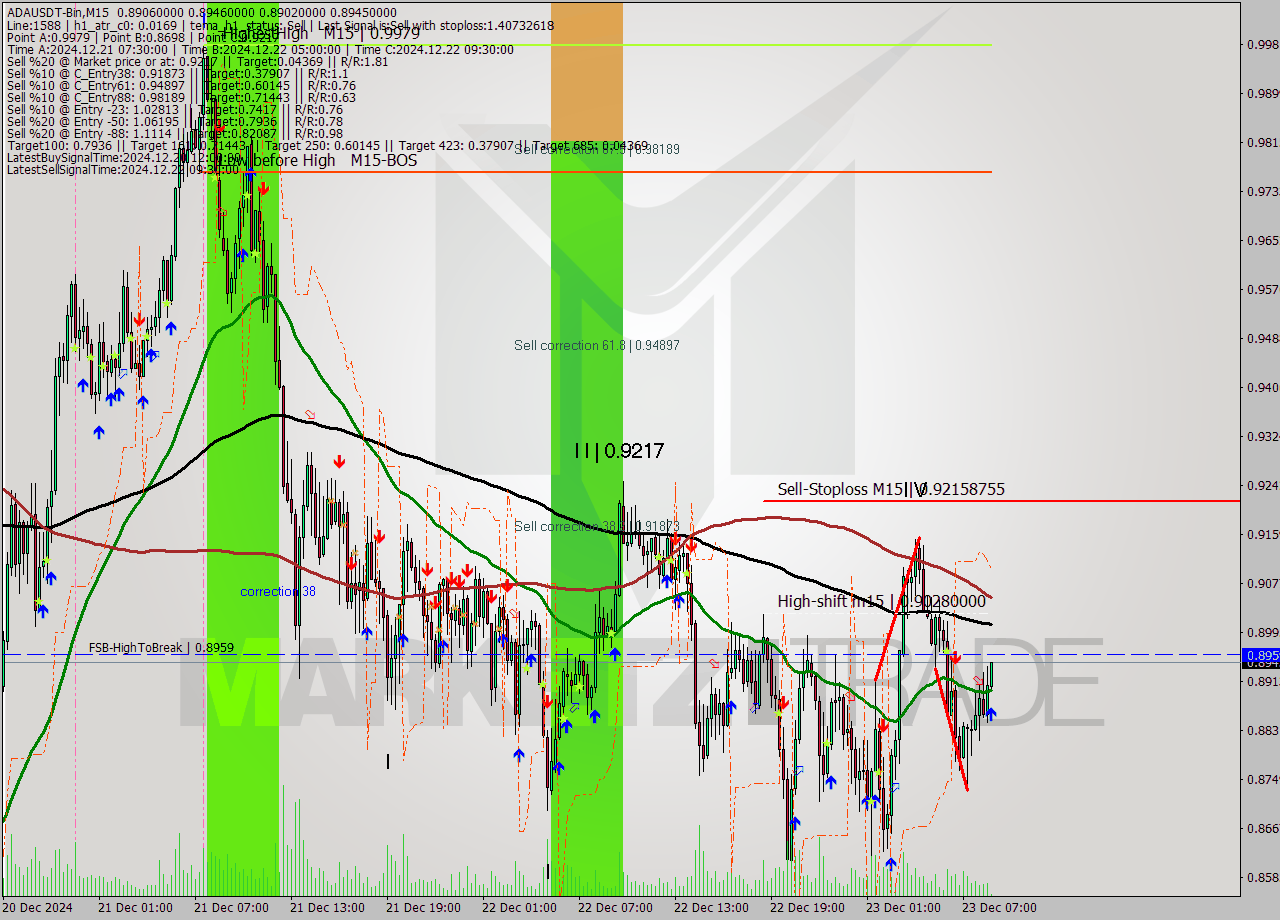
Task: Click 'Sell correction 61.8 | 0.94897' label
Action: tap(597, 345)
